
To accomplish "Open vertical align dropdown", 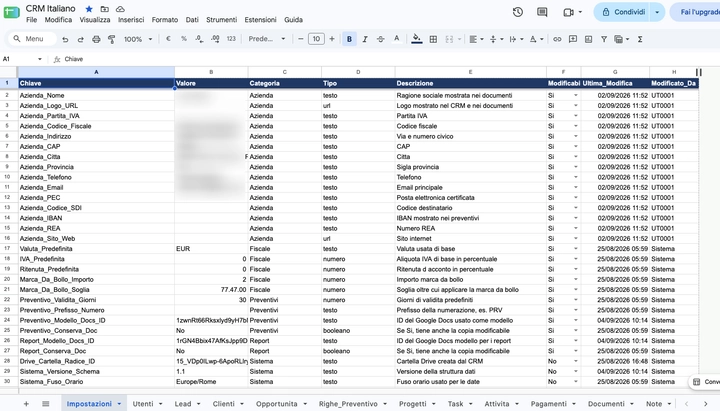I will (496, 39).
